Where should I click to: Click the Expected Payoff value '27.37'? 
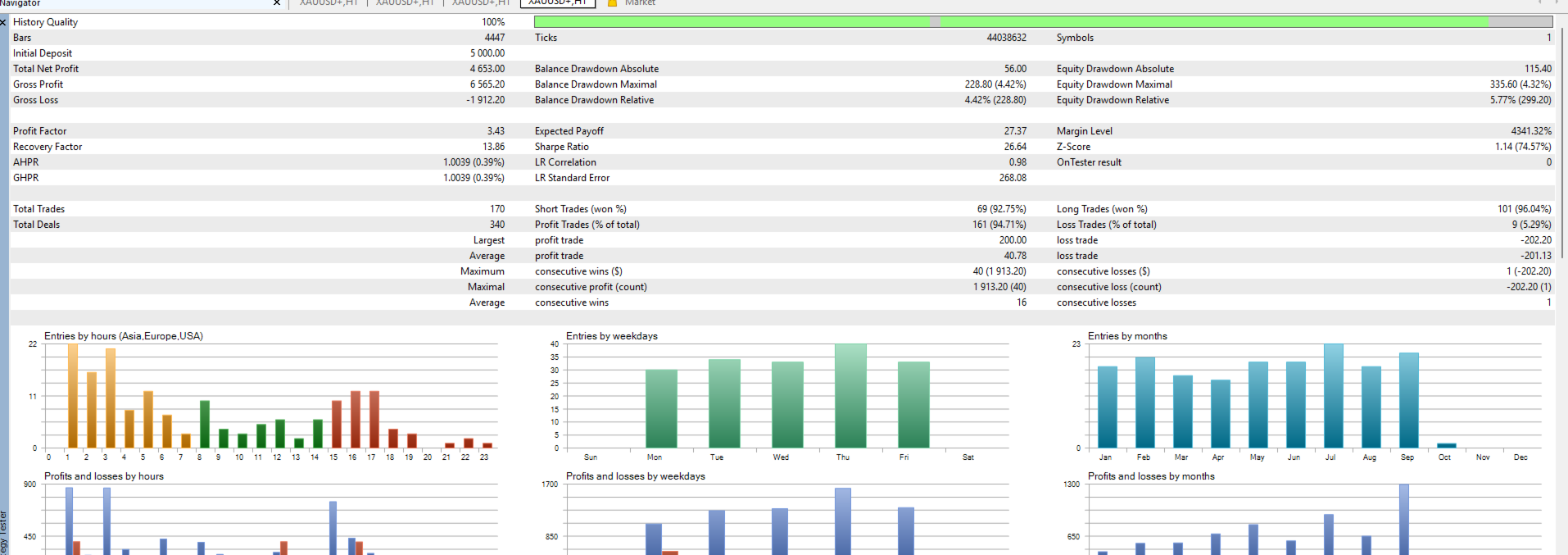1015,131
